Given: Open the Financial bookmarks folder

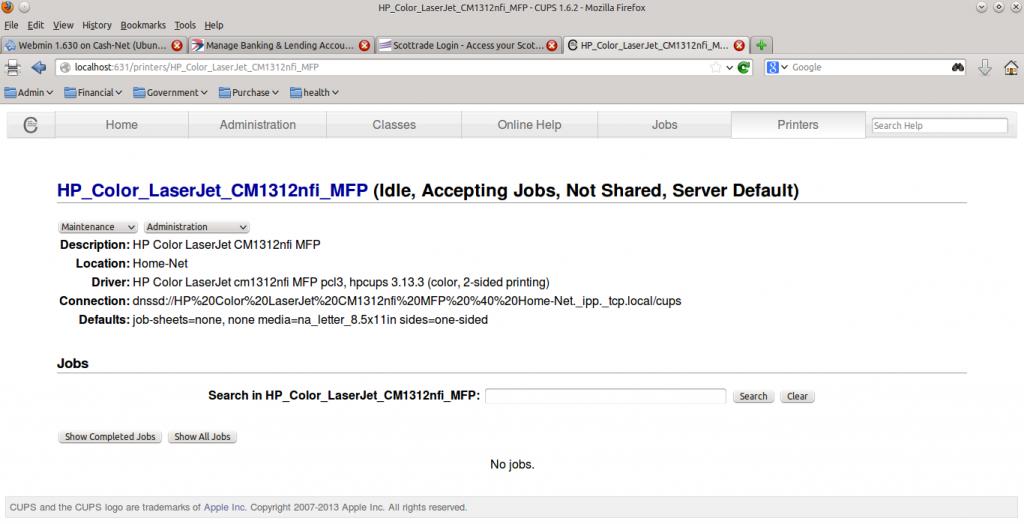Looking at the screenshot, I should tap(93, 93).
